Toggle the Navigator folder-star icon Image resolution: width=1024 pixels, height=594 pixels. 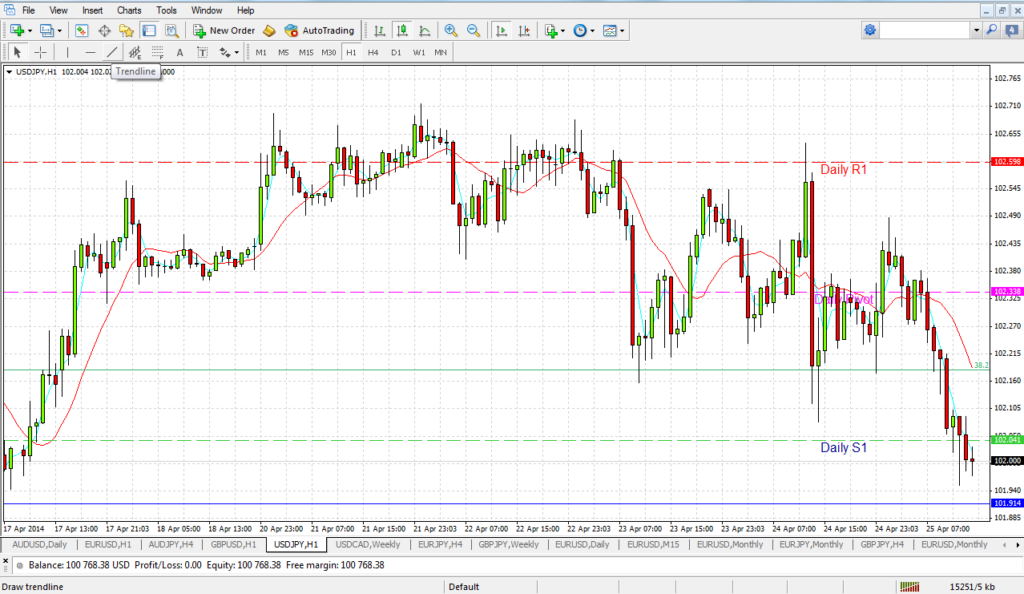coord(126,31)
